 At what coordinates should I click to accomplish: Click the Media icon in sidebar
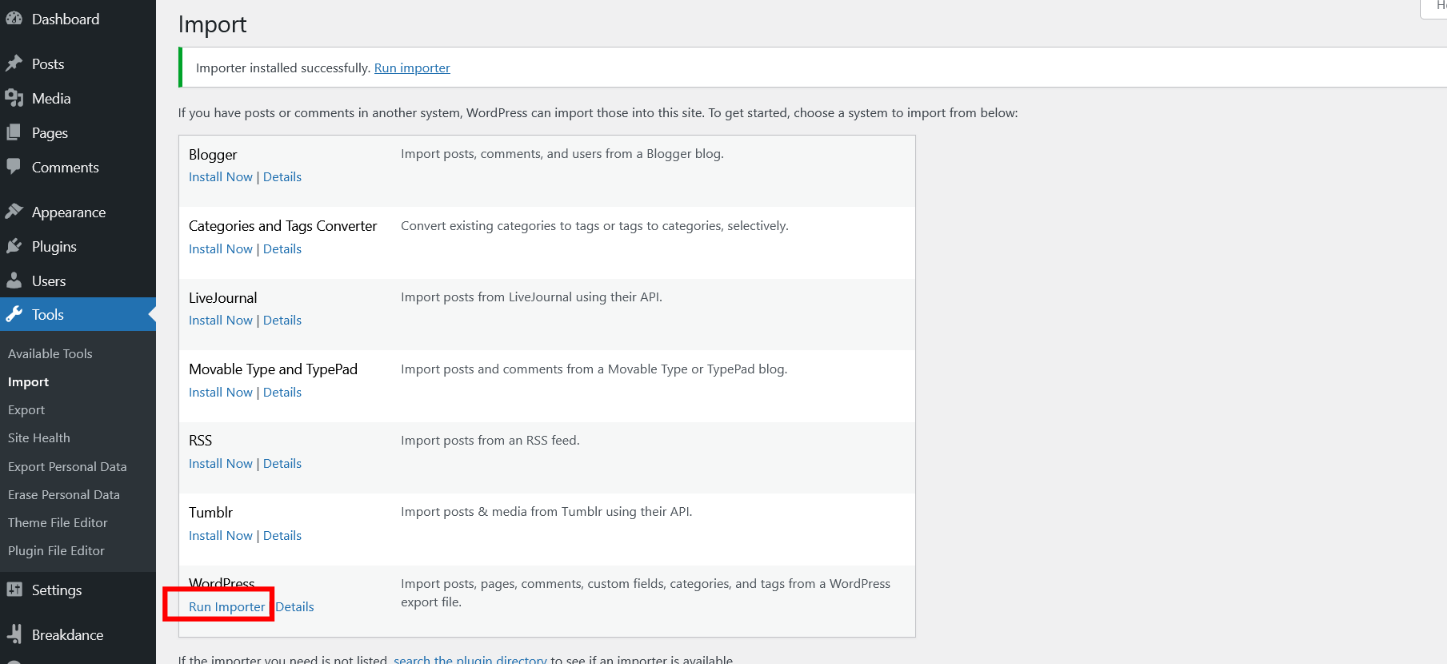[14, 98]
